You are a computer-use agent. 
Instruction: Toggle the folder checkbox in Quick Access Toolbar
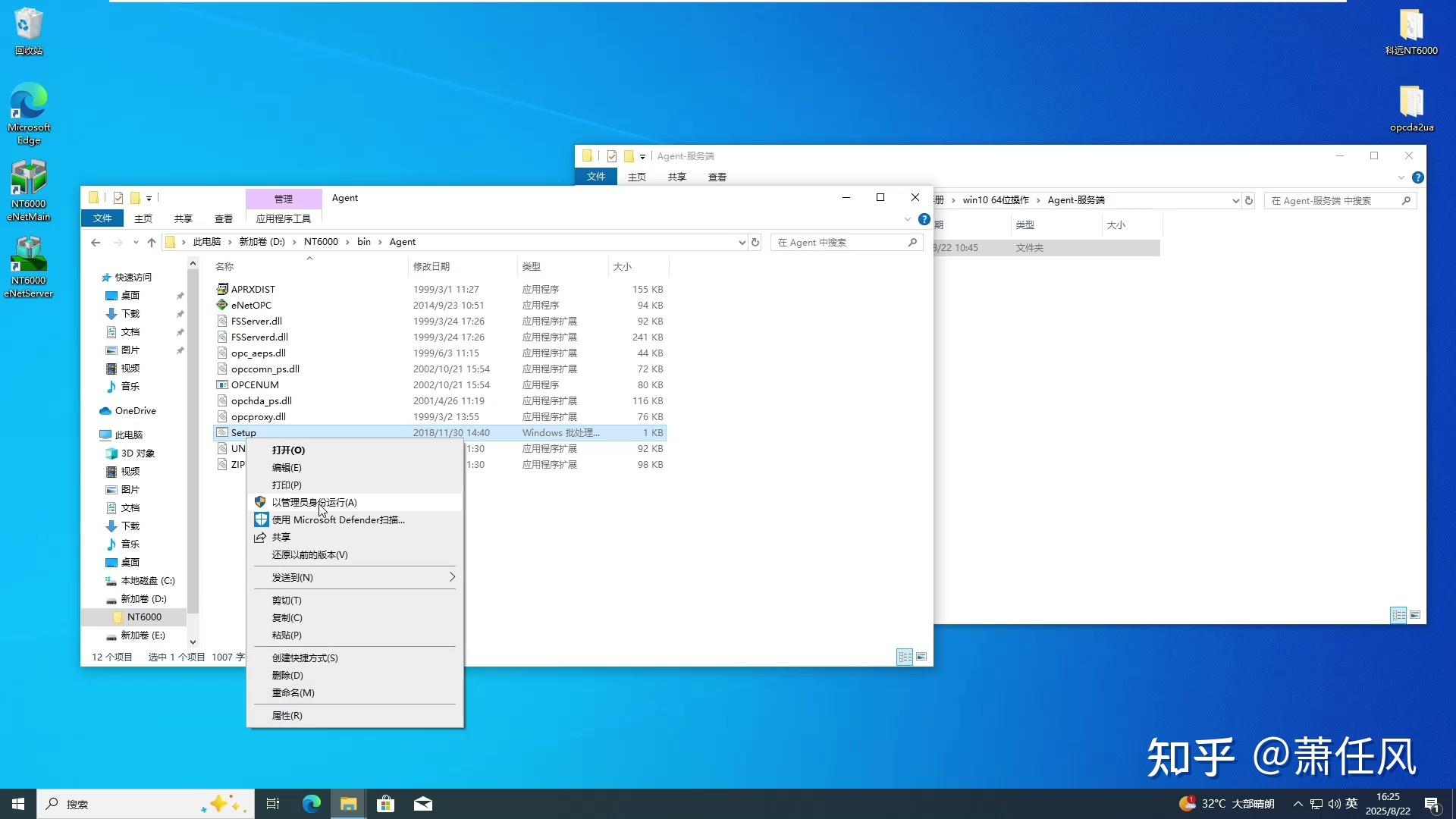tap(118, 197)
